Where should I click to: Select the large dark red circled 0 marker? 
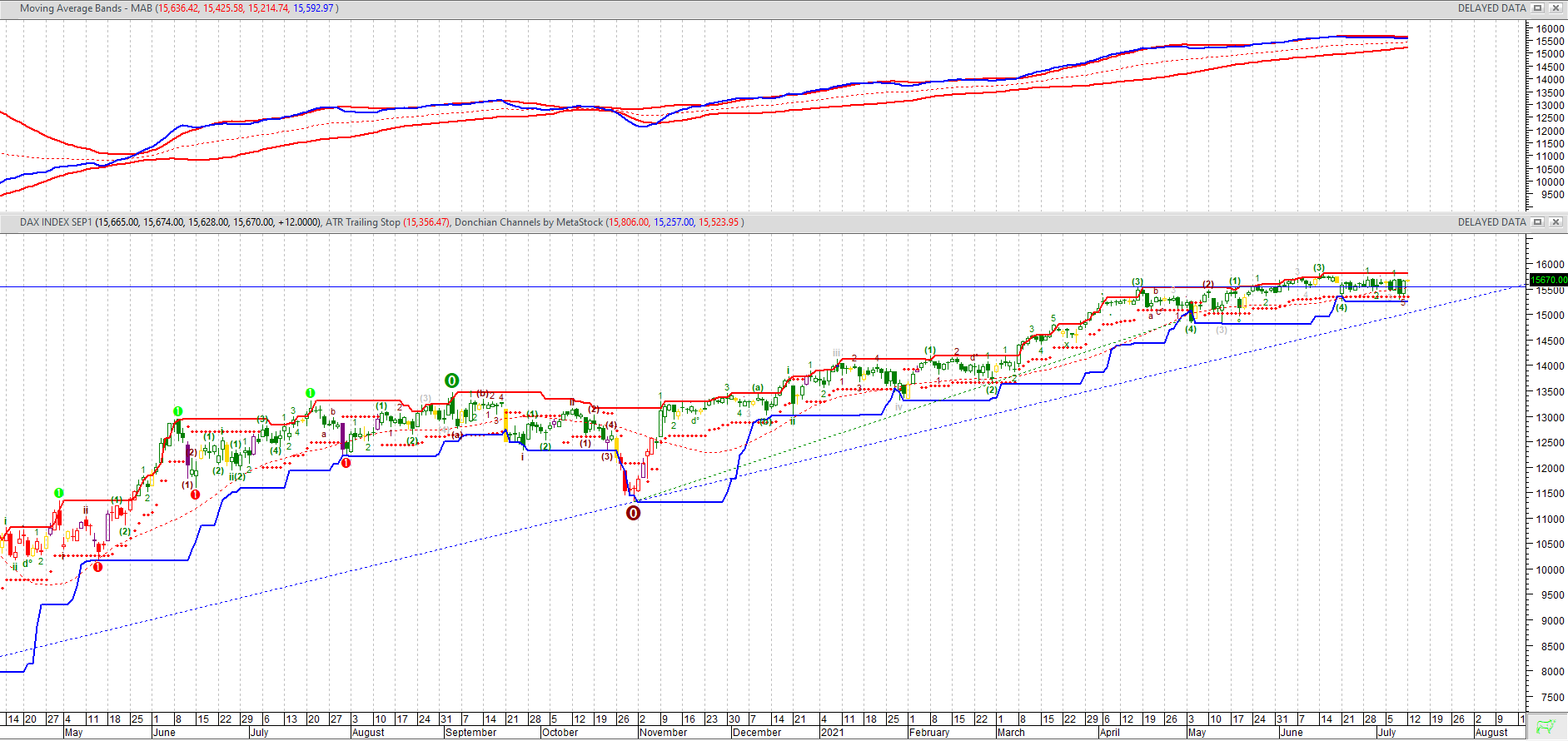pos(633,513)
